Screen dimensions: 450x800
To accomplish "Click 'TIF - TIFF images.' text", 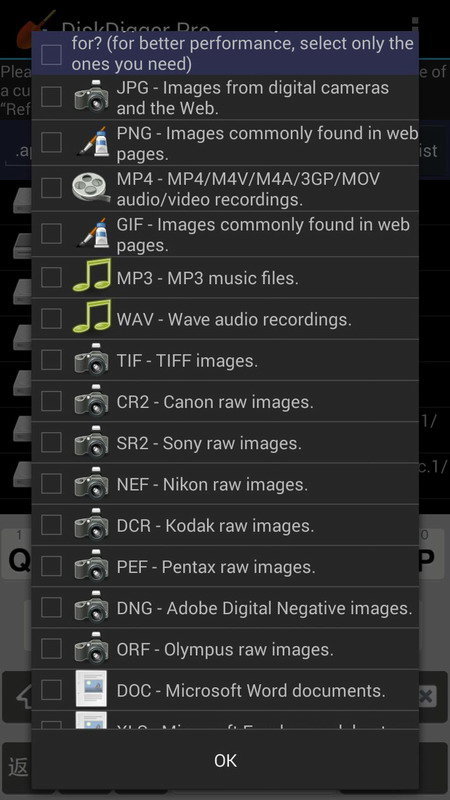I will pyautogui.click(x=187, y=361).
